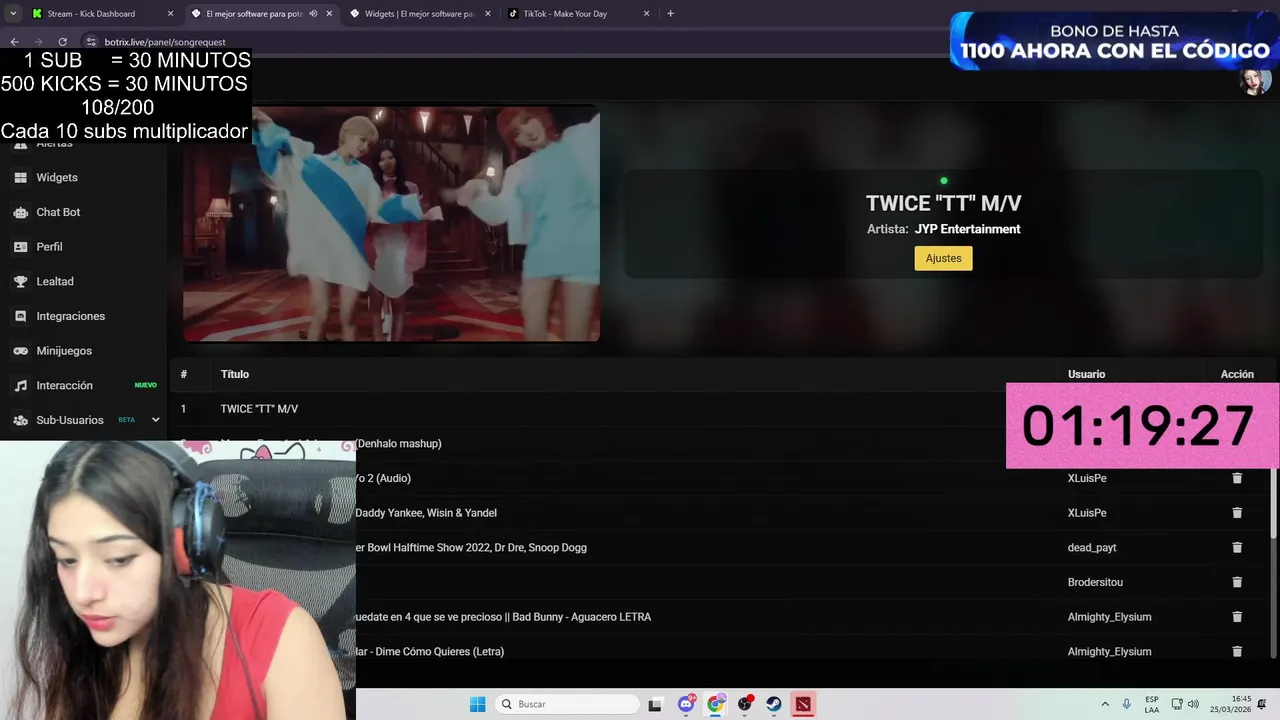Image resolution: width=1280 pixels, height=720 pixels.
Task: Delete the Daddy Yankee, Wisin & Yandel song
Action: [1237, 513]
